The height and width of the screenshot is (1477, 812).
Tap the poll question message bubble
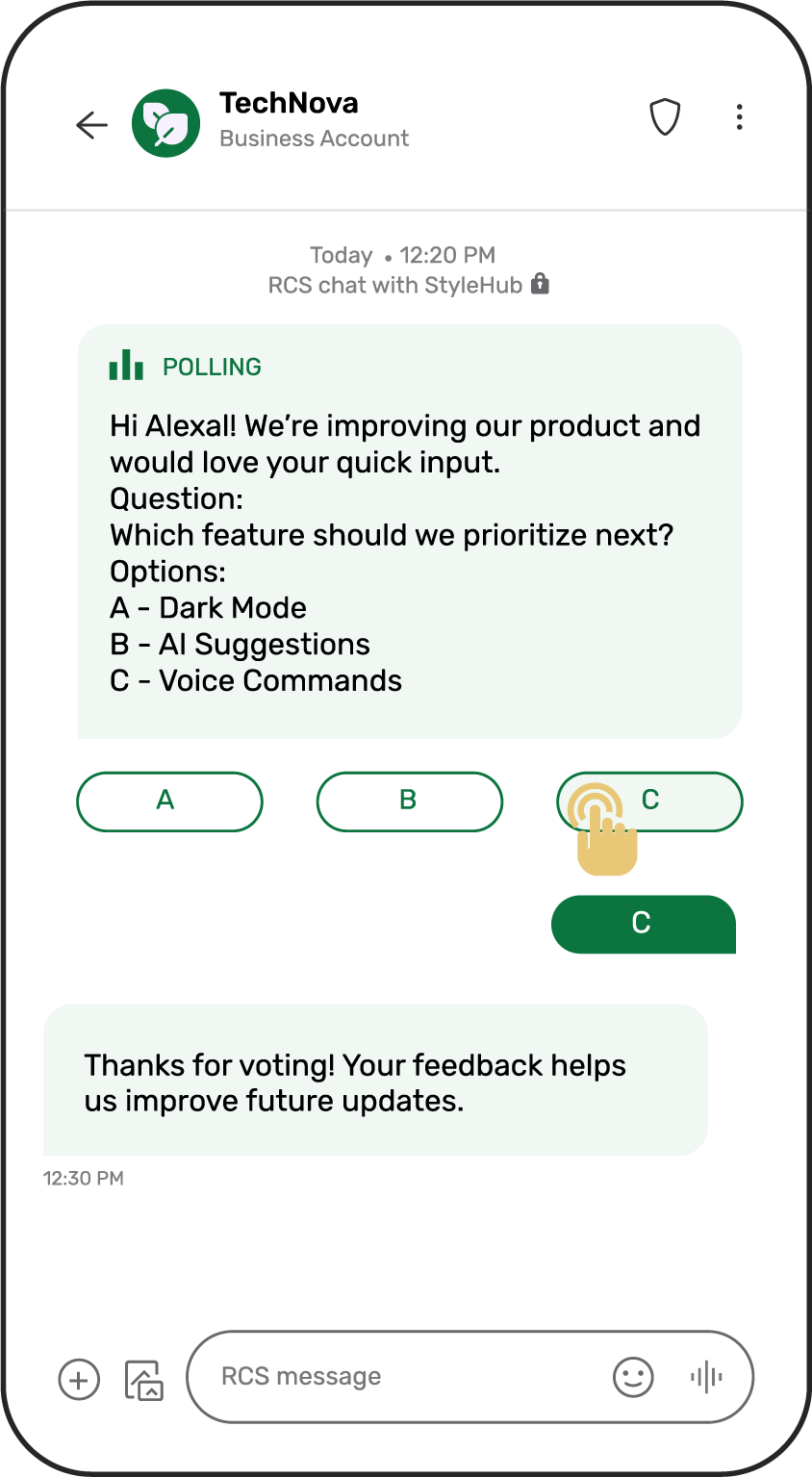(409, 531)
